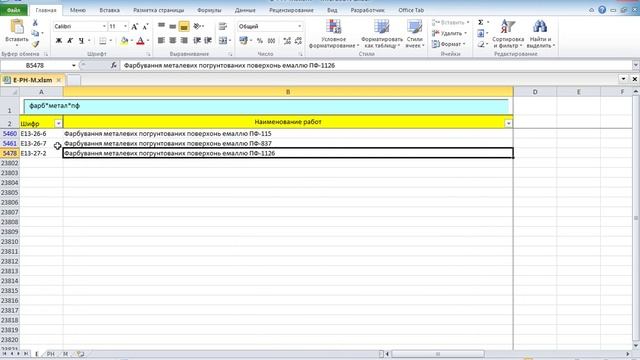Click the wrap text icon
This screenshot has width=640, height=360.
click(x=222, y=27)
